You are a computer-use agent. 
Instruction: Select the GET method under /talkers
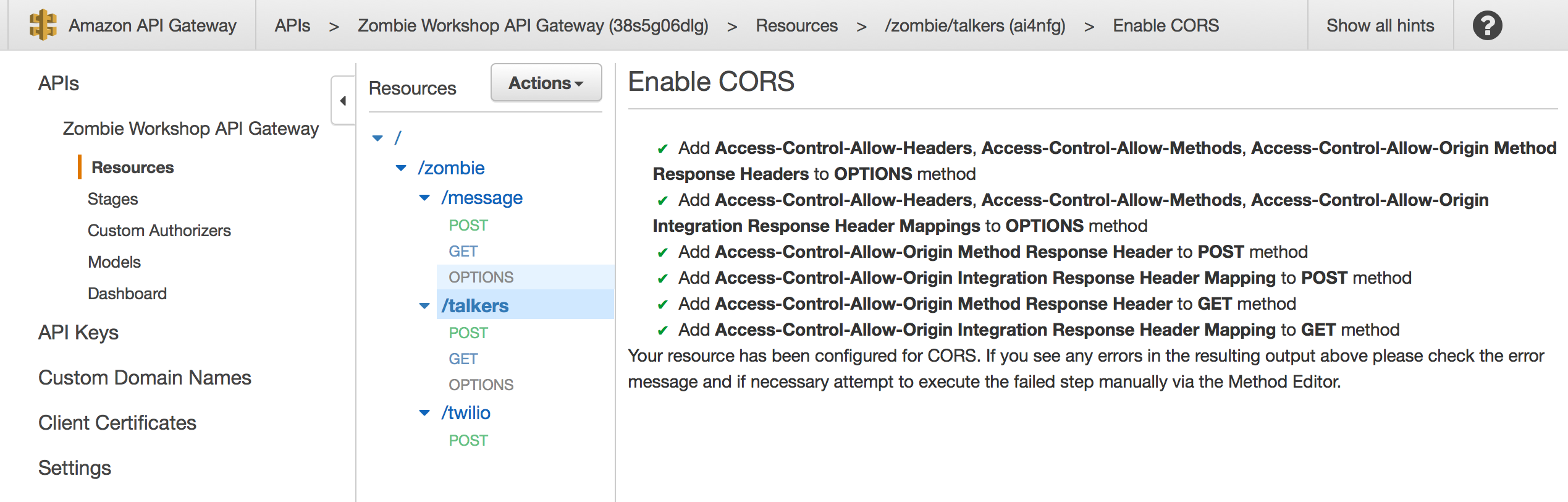coord(463,359)
